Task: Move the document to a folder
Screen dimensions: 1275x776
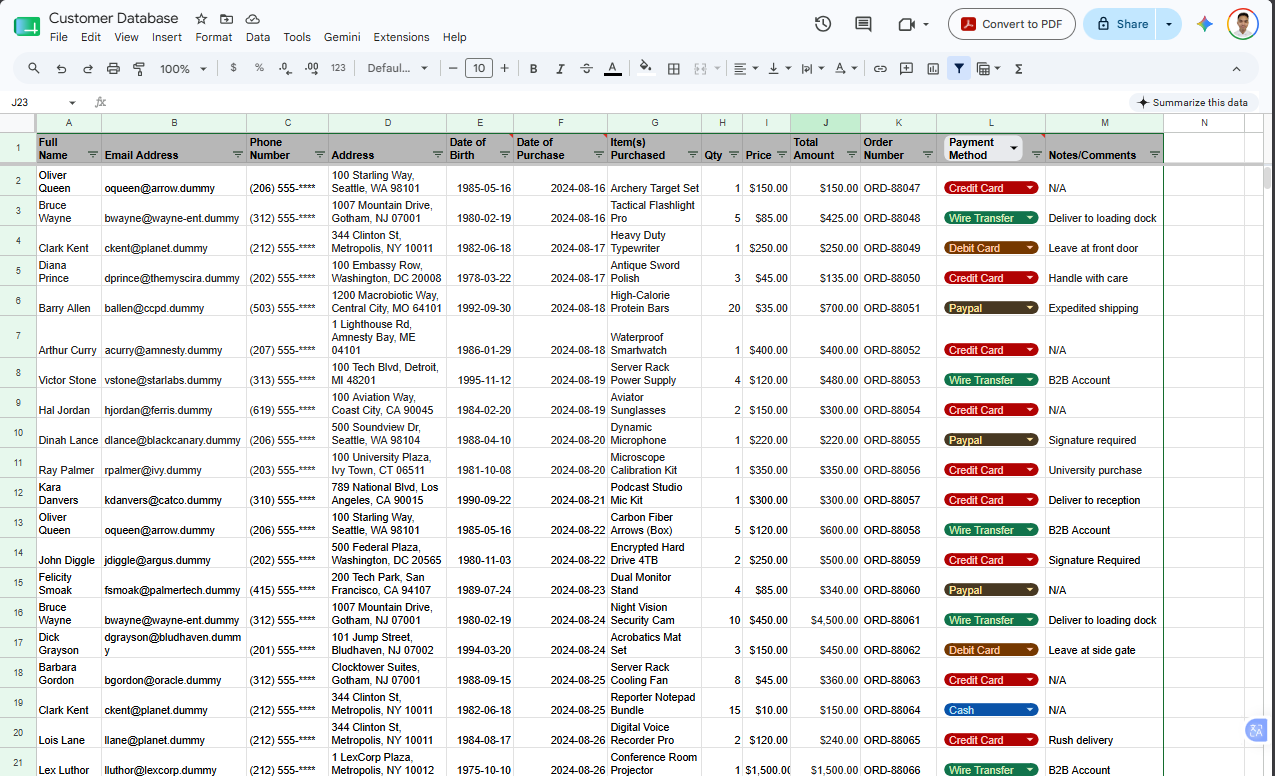Action: tap(227, 19)
